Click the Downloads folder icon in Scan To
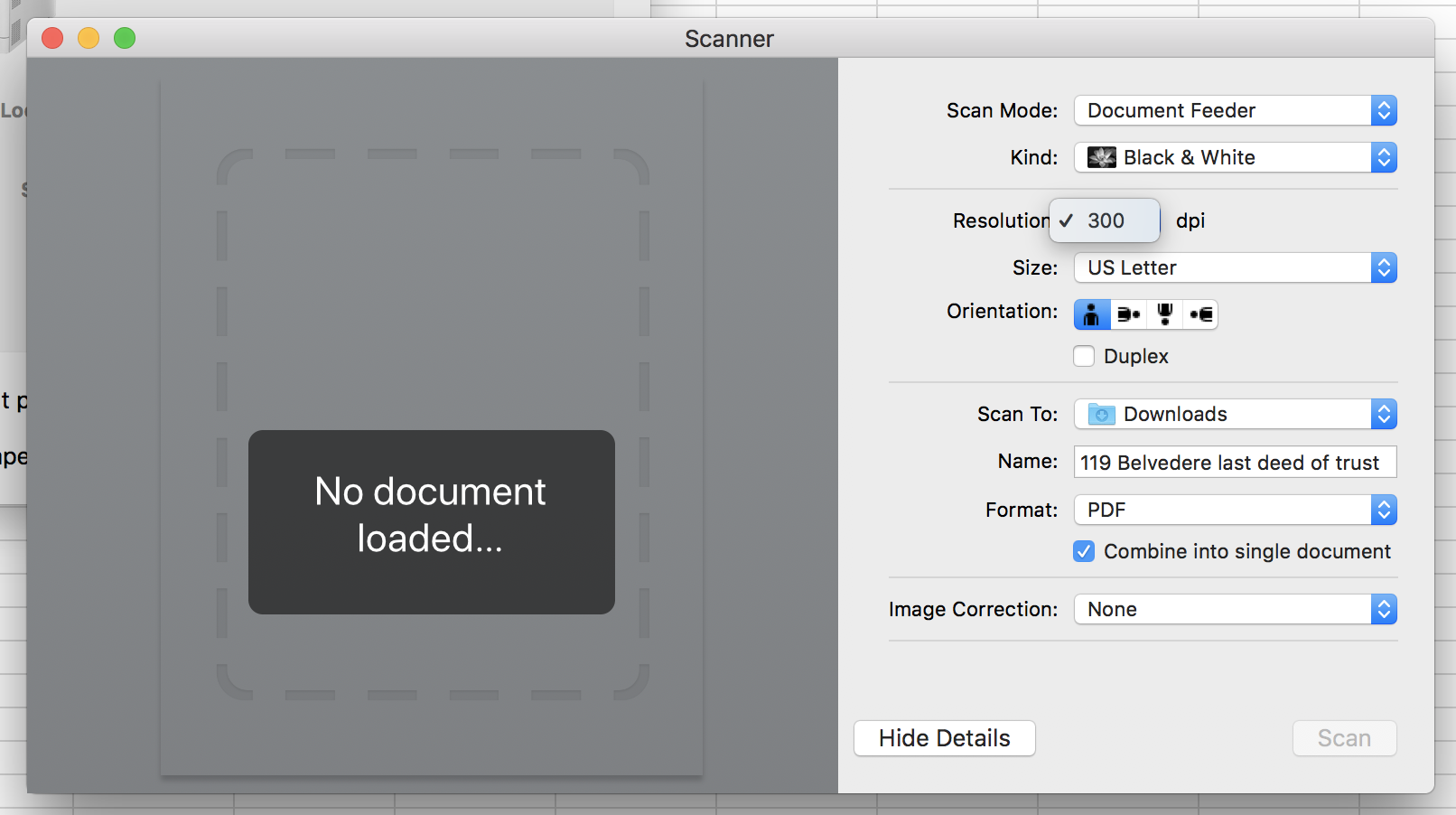This screenshot has height=815, width=1456. coord(1100,414)
